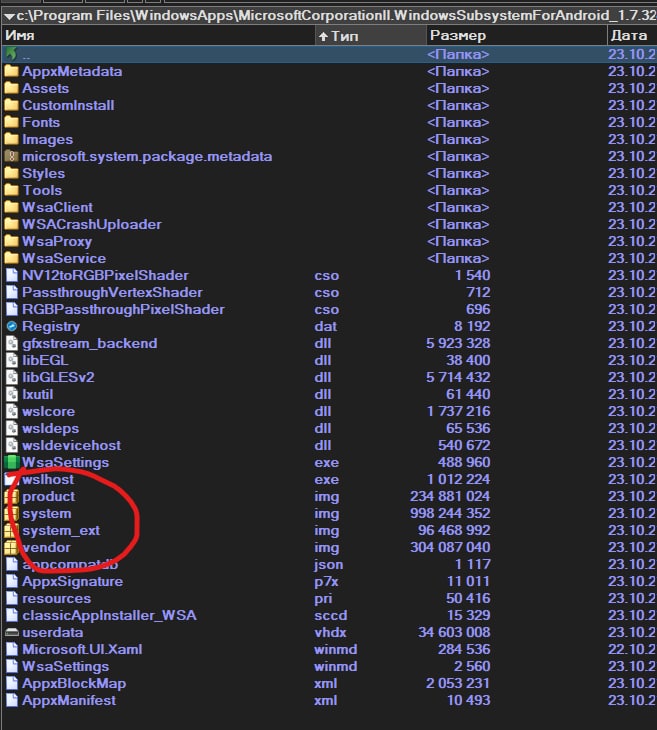This screenshot has width=657, height=730.
Task: Sort by the Имя column header
Action: pyautogui.click(x=158, y=35)
